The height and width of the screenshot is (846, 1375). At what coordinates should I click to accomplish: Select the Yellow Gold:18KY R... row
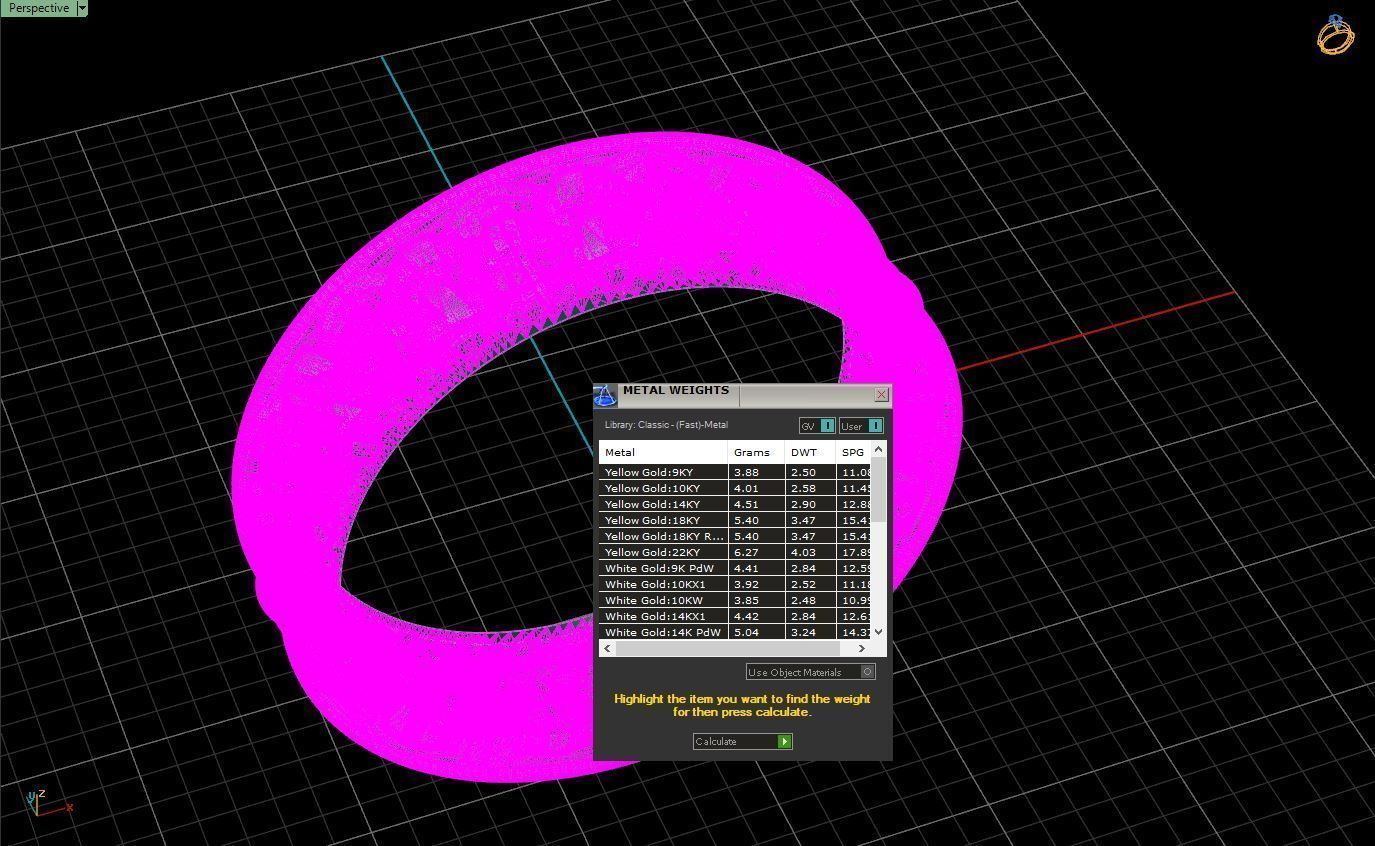click(x=736, y=536)
